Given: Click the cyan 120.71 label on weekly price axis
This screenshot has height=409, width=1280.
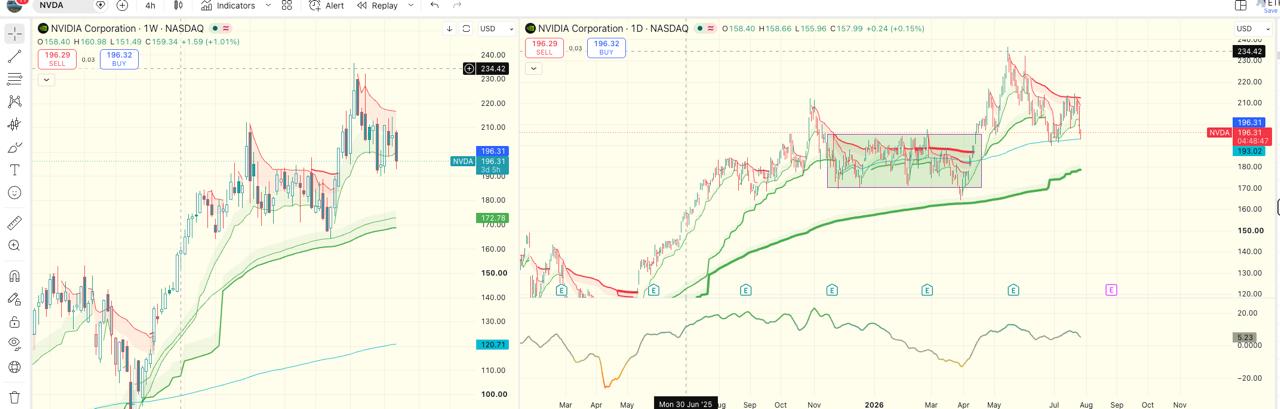Looking at the screenshot, I should [x=493, y=344].
